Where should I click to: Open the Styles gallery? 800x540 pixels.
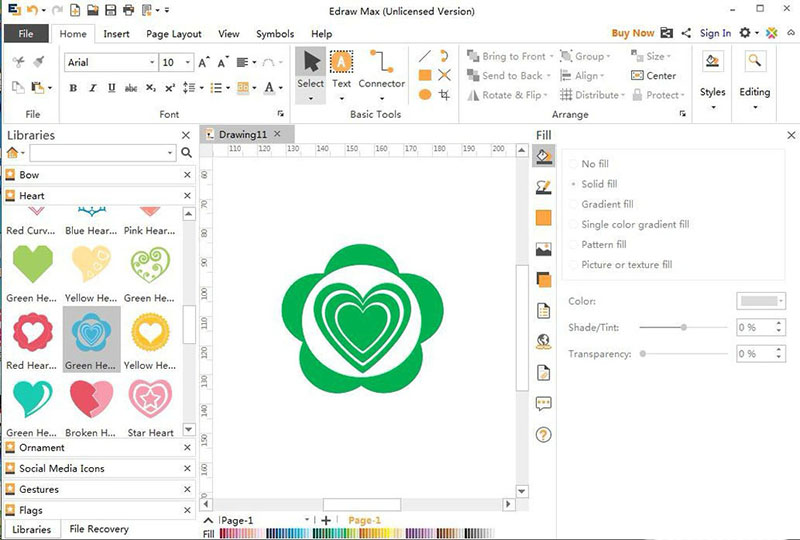point(712,75)
